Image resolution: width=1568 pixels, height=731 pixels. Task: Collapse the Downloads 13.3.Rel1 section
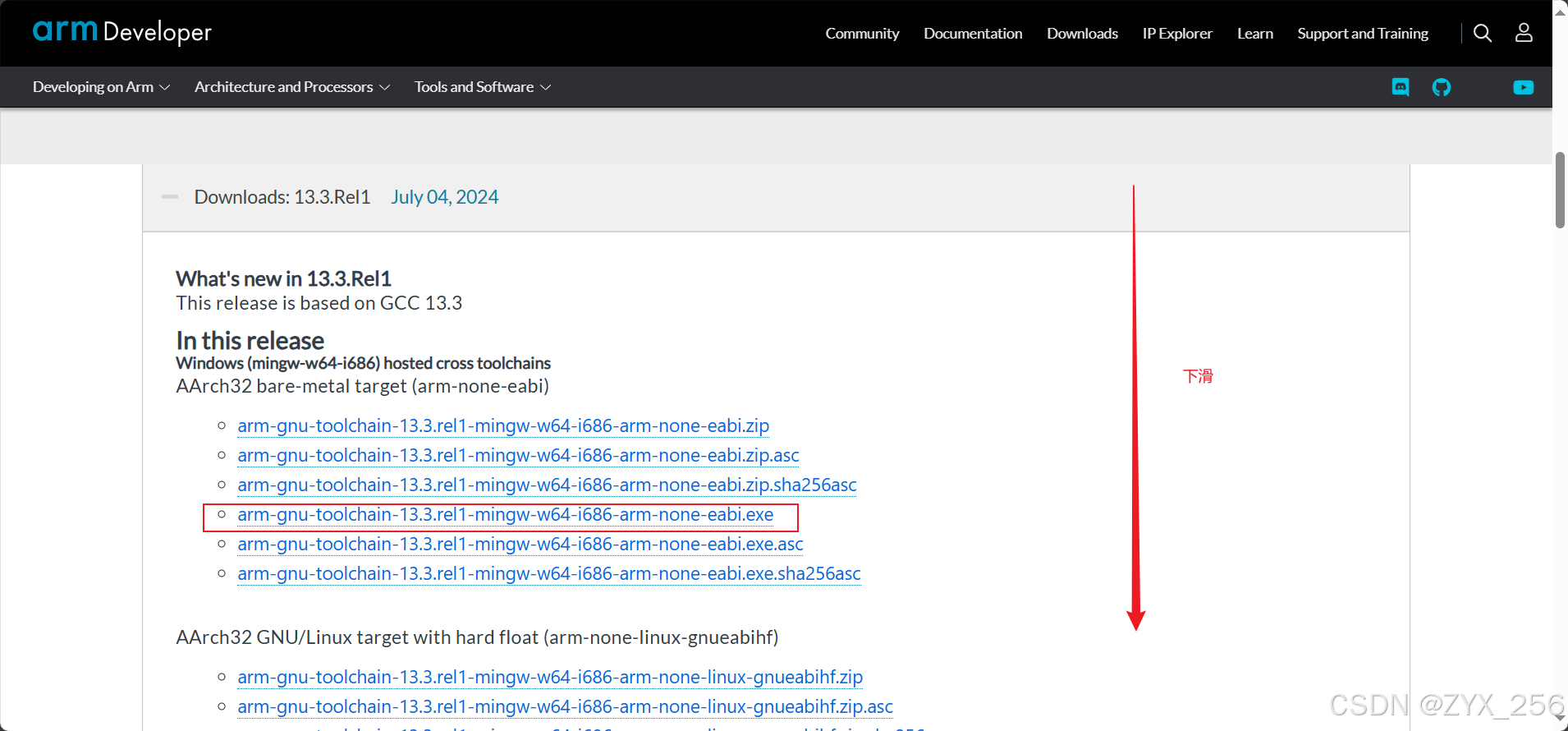pos(170,197)
